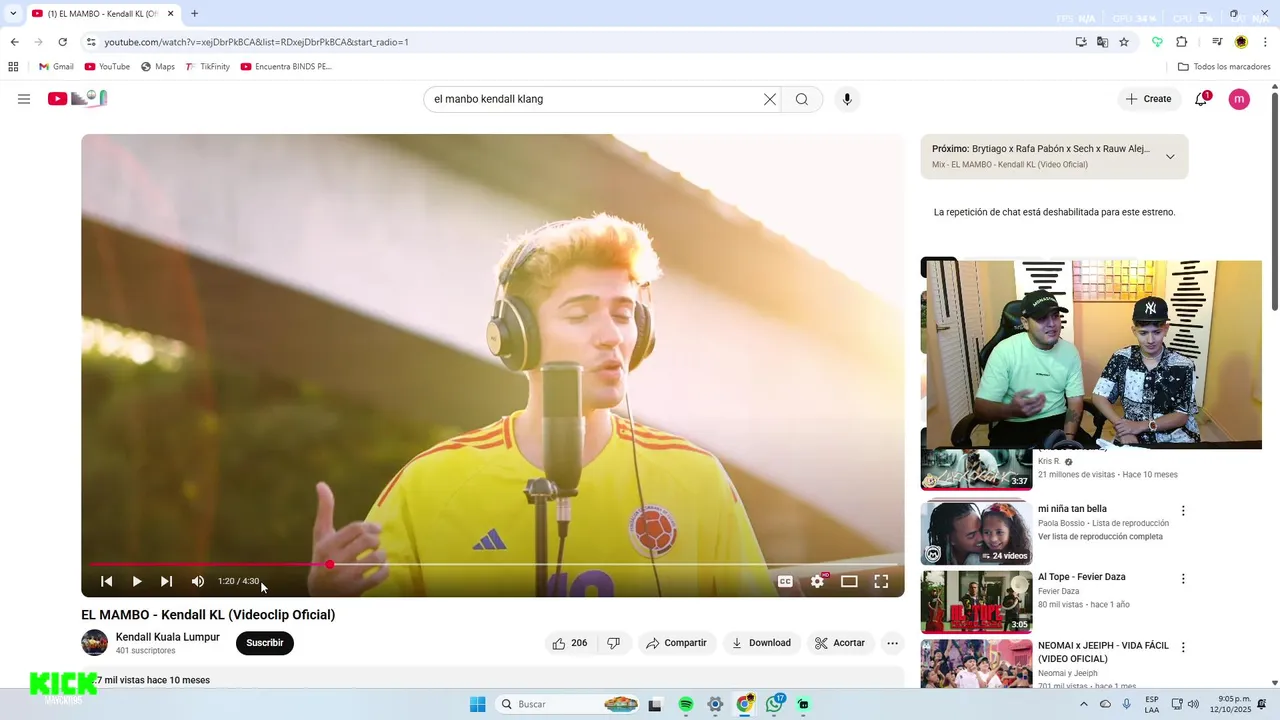Click 'Ver lista de reproducción completa'
The height and width of the screenshot is (720, 1280).
pos(1100,537)
